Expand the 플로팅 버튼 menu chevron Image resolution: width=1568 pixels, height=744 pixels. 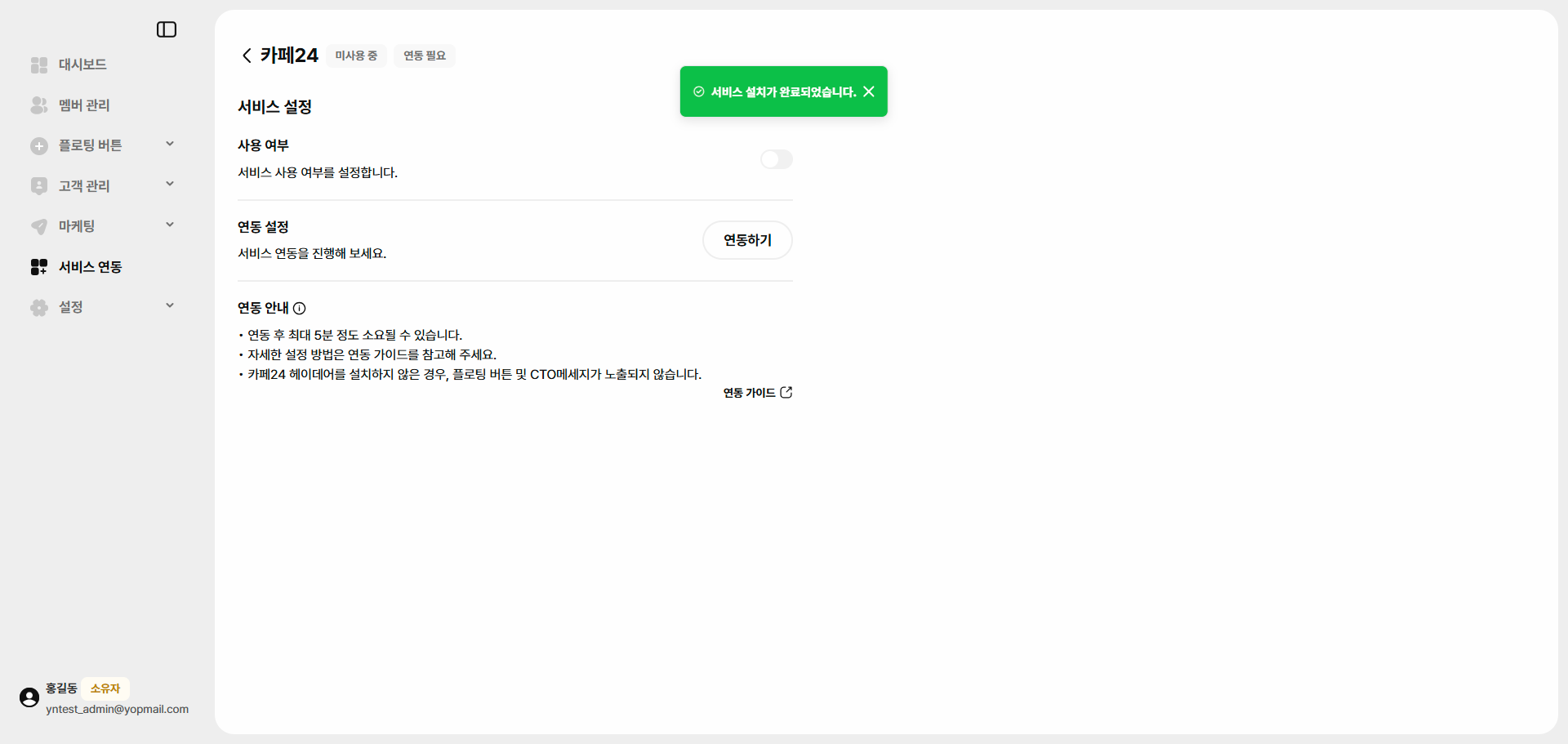pos(170,145)
